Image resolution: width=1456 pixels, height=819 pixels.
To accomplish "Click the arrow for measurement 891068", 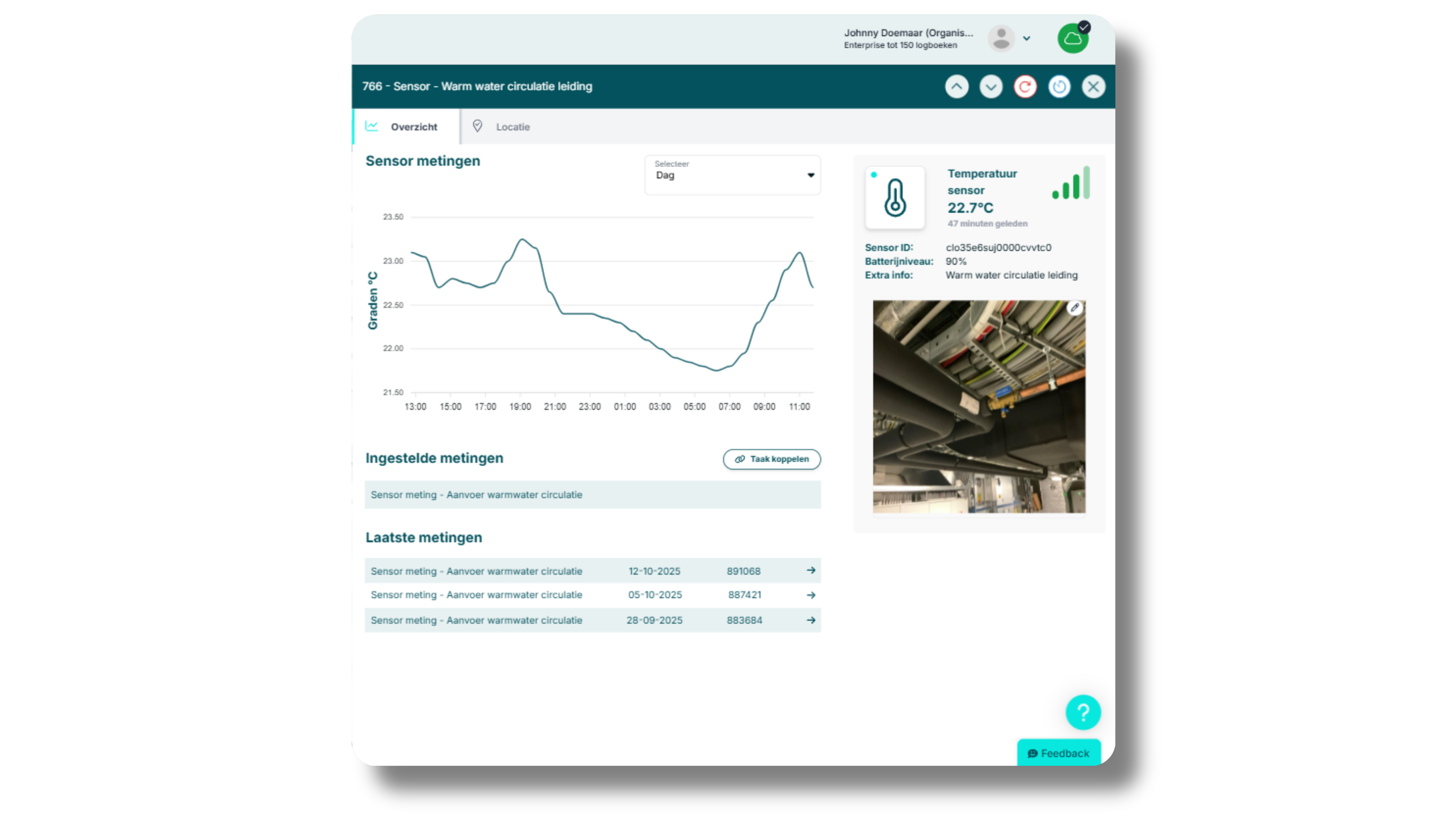I will [x=811, y=570].
